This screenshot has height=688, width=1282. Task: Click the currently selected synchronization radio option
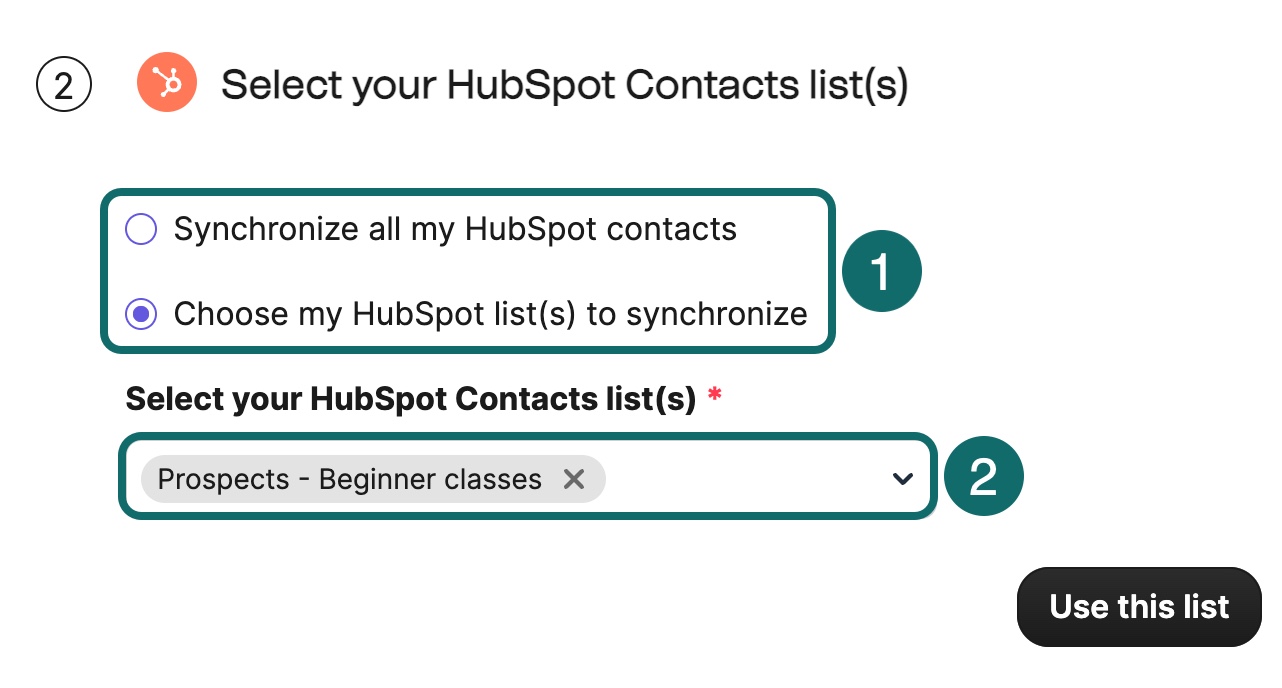pyautogui.click(x=141, y=314)
